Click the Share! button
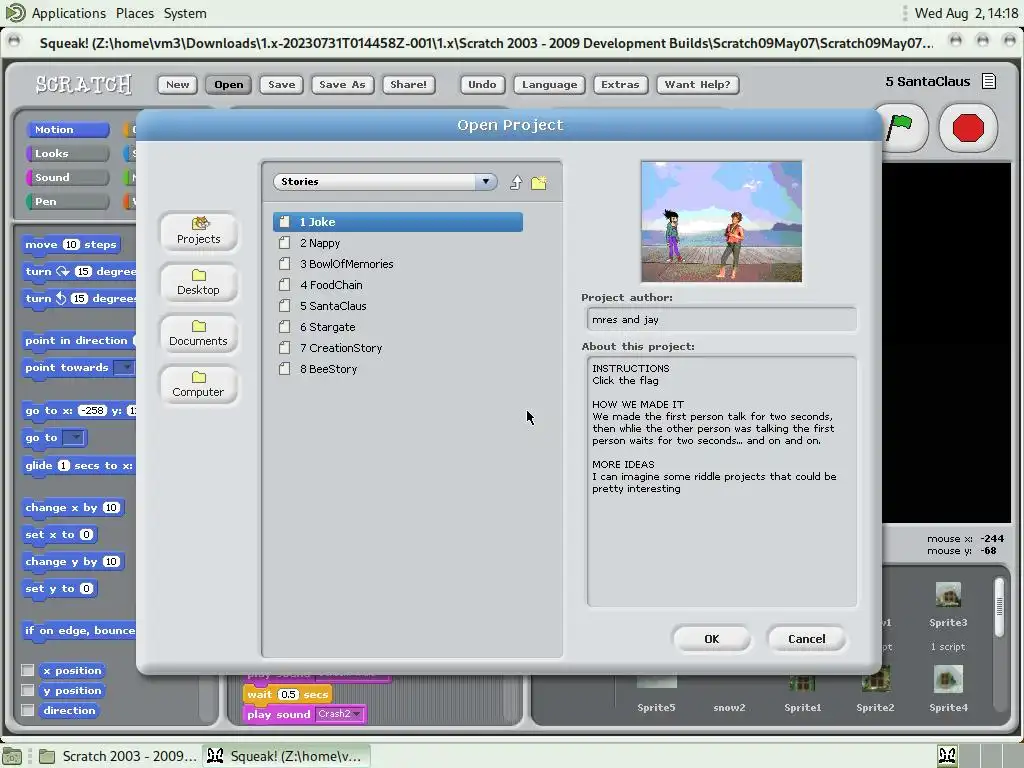 point(408,84)
